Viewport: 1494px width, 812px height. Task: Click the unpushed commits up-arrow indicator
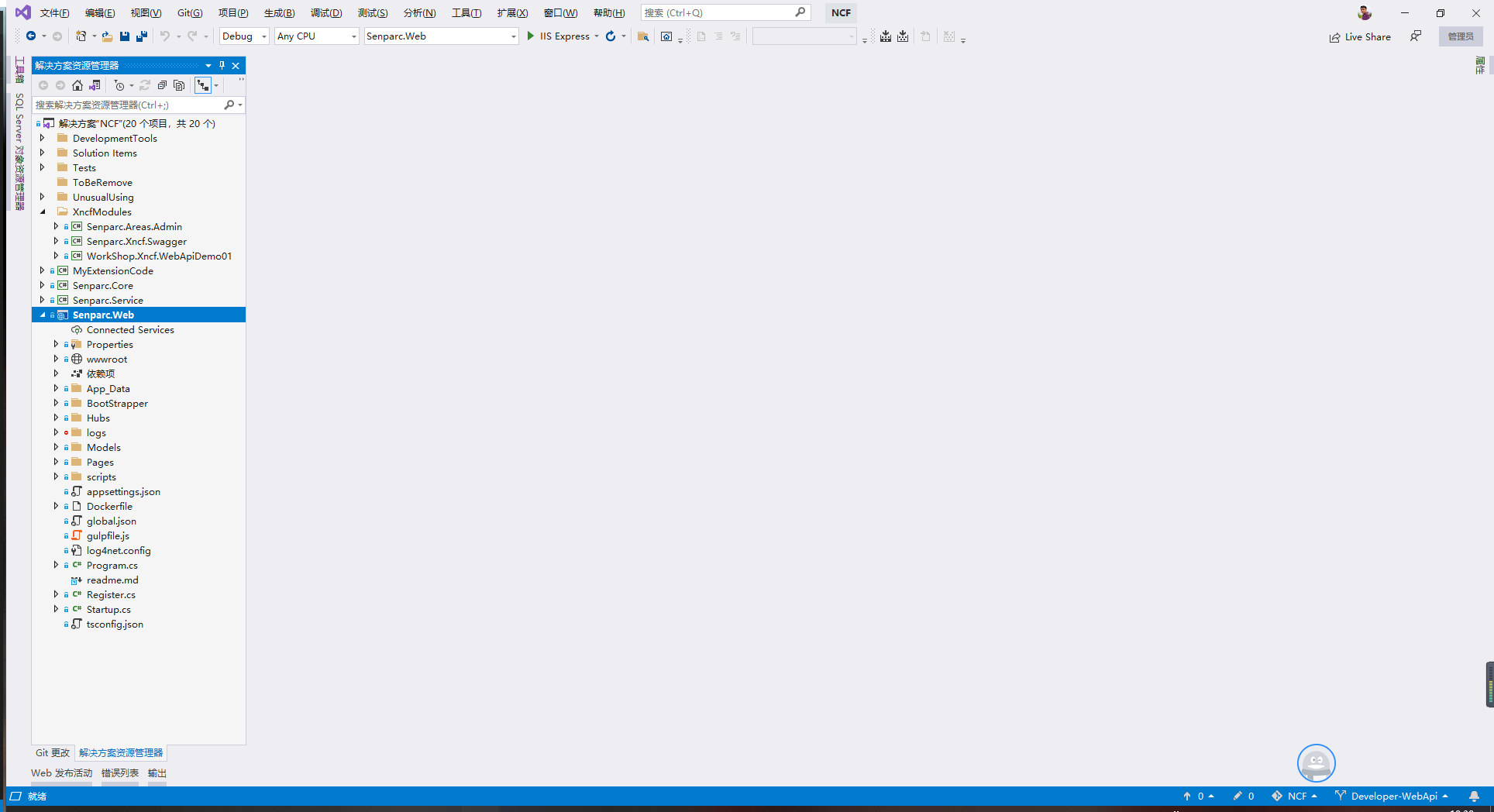pos(1198,796)
